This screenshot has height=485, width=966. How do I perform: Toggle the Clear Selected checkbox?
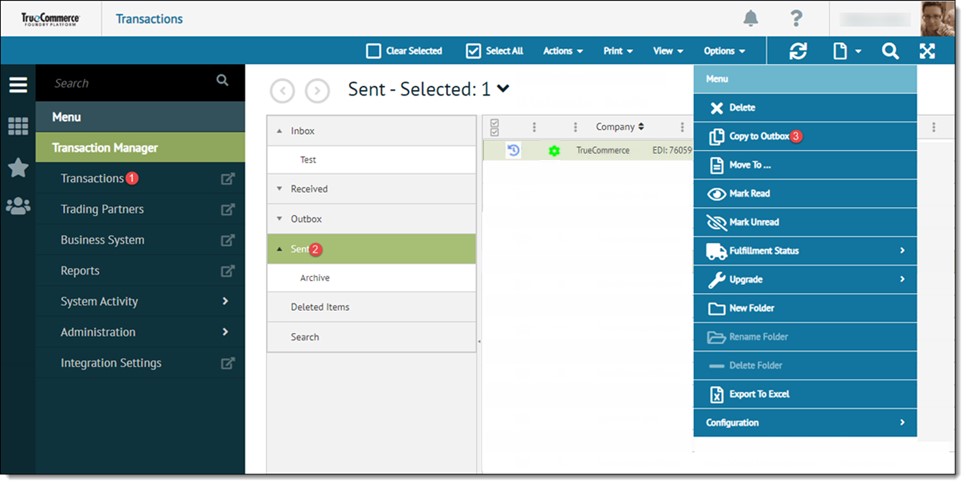373,51
